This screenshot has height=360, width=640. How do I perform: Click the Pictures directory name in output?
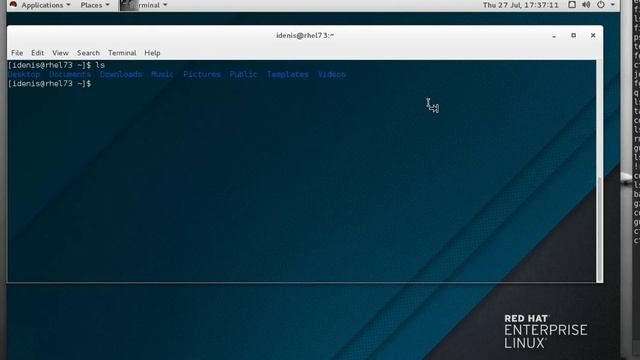click(202, 75)
